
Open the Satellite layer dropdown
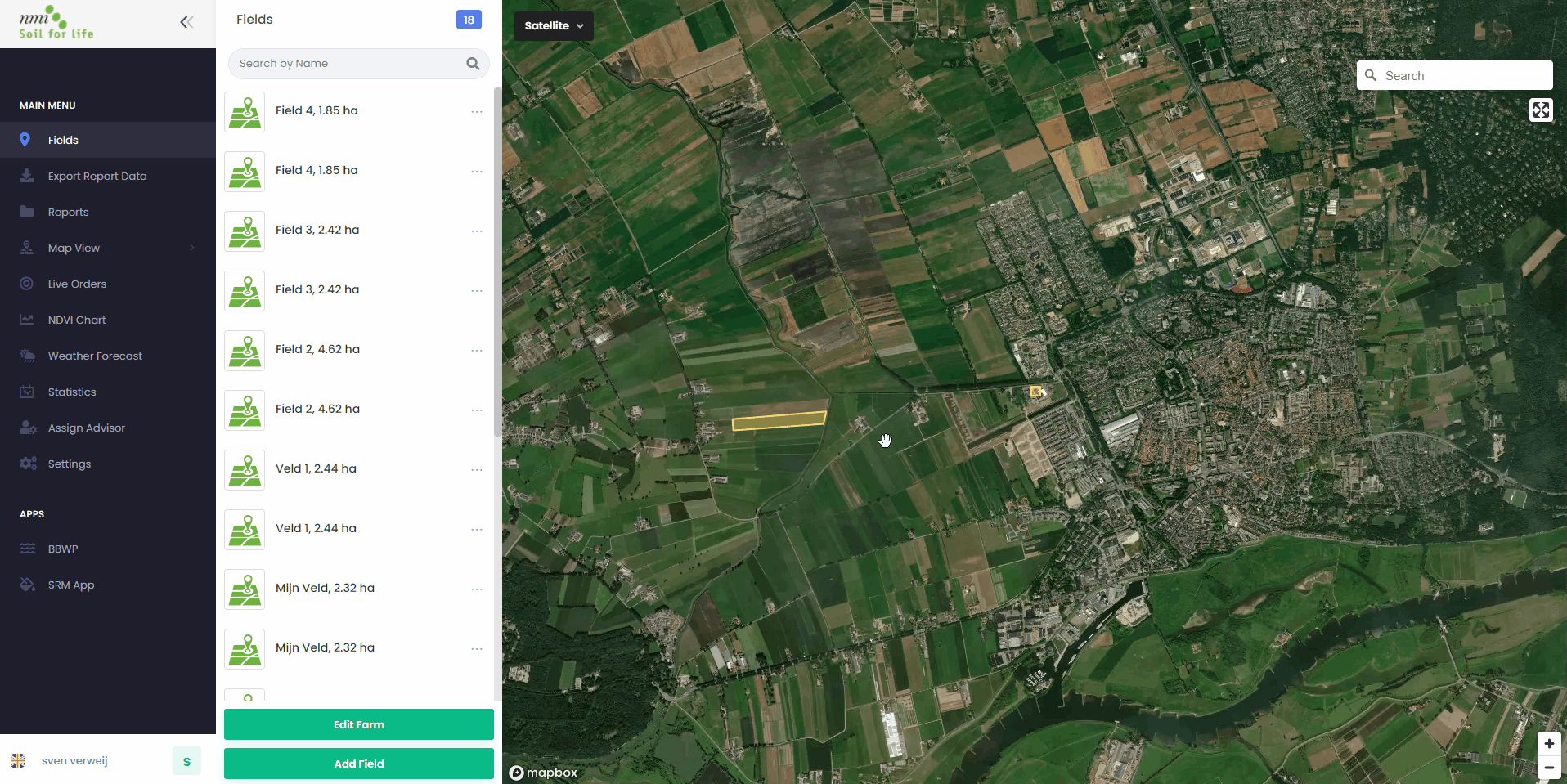[x=553, y=25]
